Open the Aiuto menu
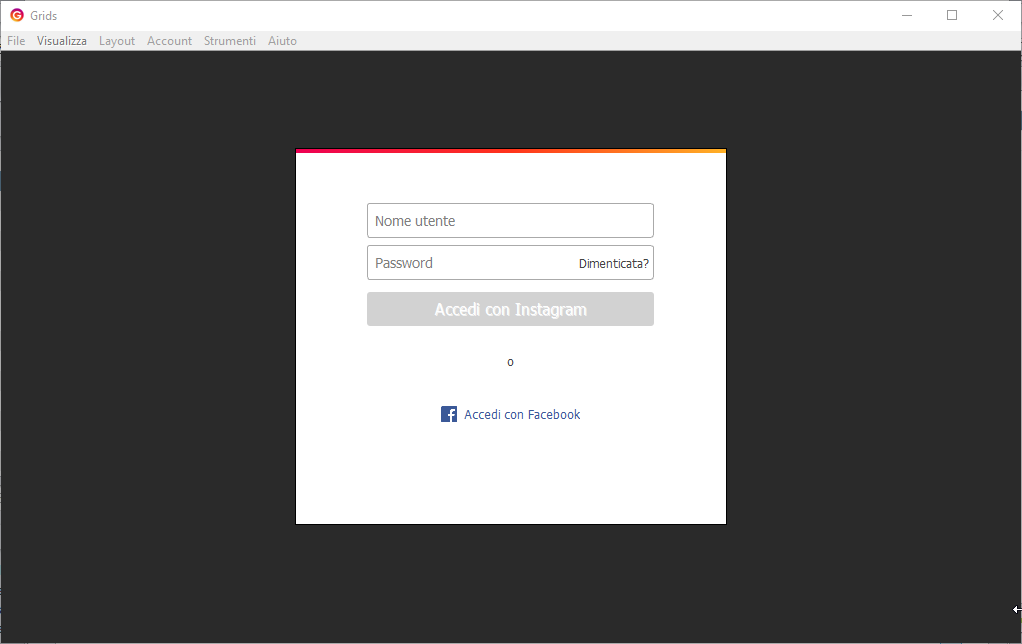The image size is (1022, 644). 282,40
